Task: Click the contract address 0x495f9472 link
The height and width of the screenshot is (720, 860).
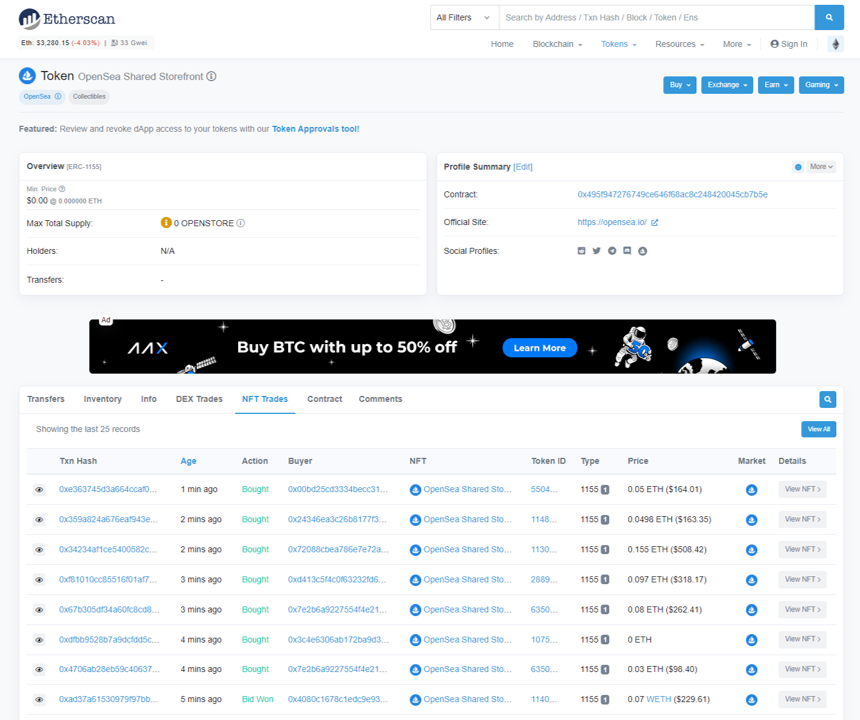Action: tap(672, 195)
